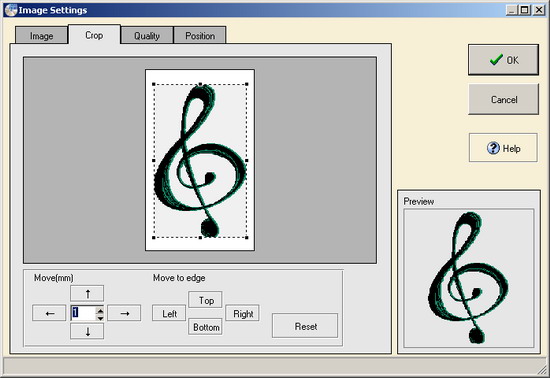Maximize the Image Settings window

(524, 10)
